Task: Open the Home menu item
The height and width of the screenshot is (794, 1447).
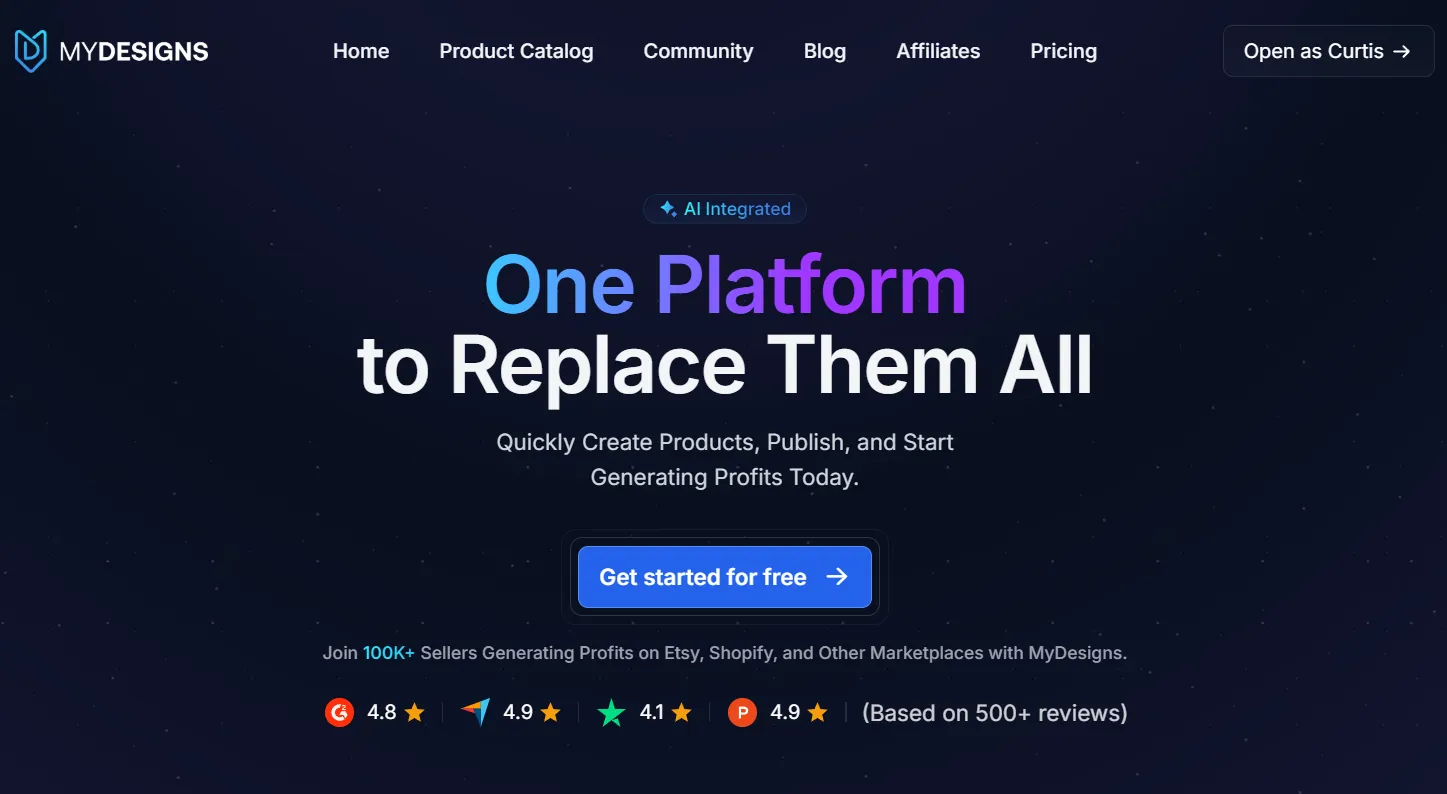Action: tap(361, 51)
